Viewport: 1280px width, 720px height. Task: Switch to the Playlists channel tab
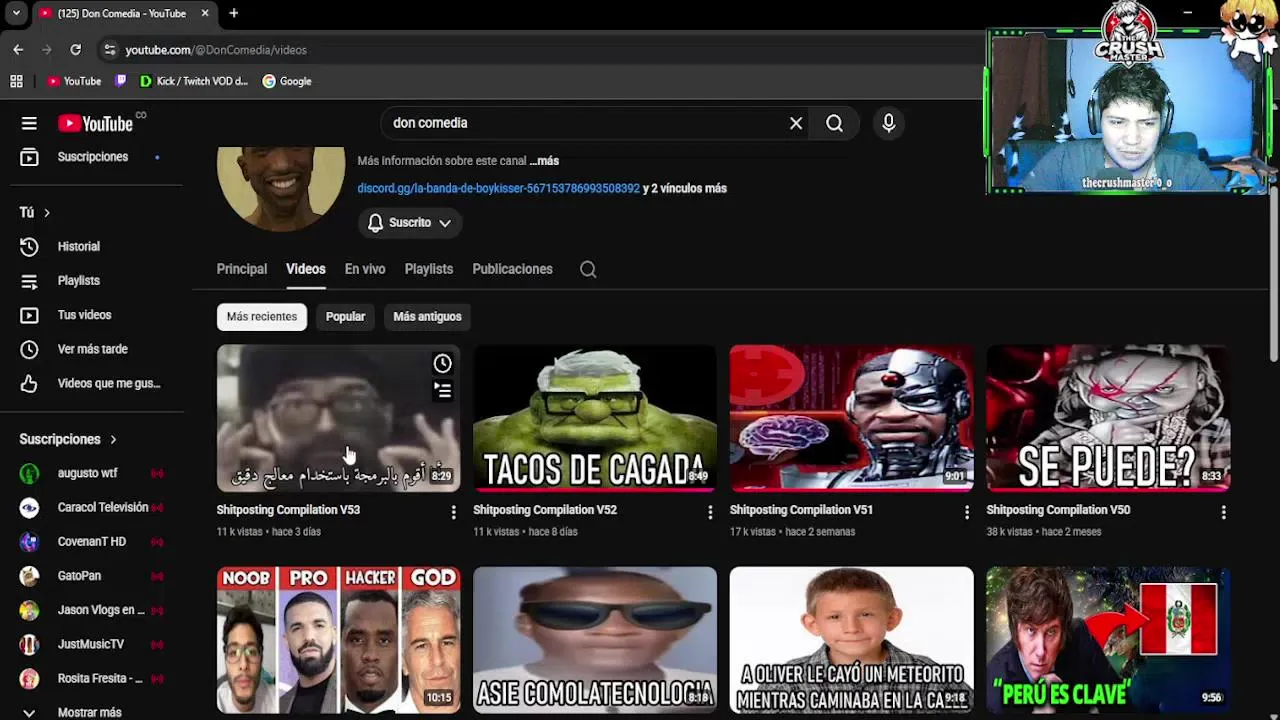[429, 269]
